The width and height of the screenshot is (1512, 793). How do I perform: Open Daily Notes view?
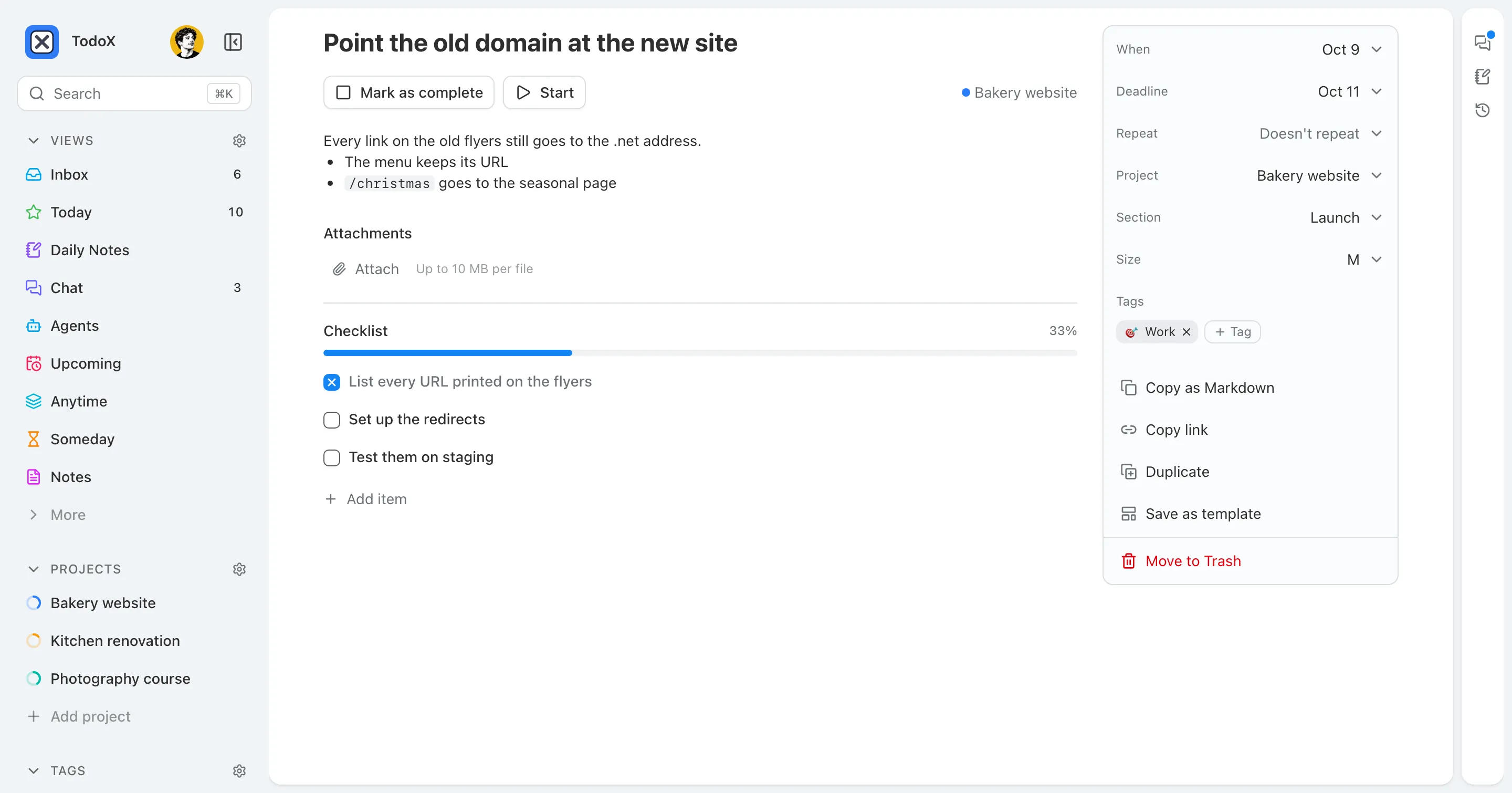[x=134, y=250]
